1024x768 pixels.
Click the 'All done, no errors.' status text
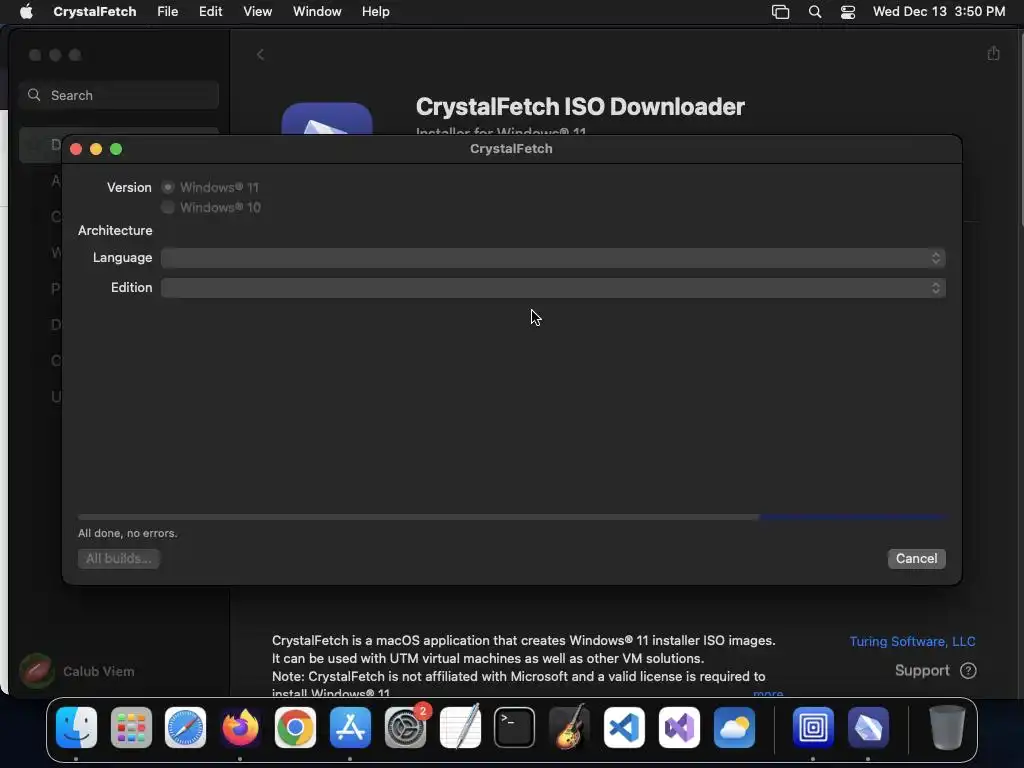pyautogui.click(x=127, y=533)
